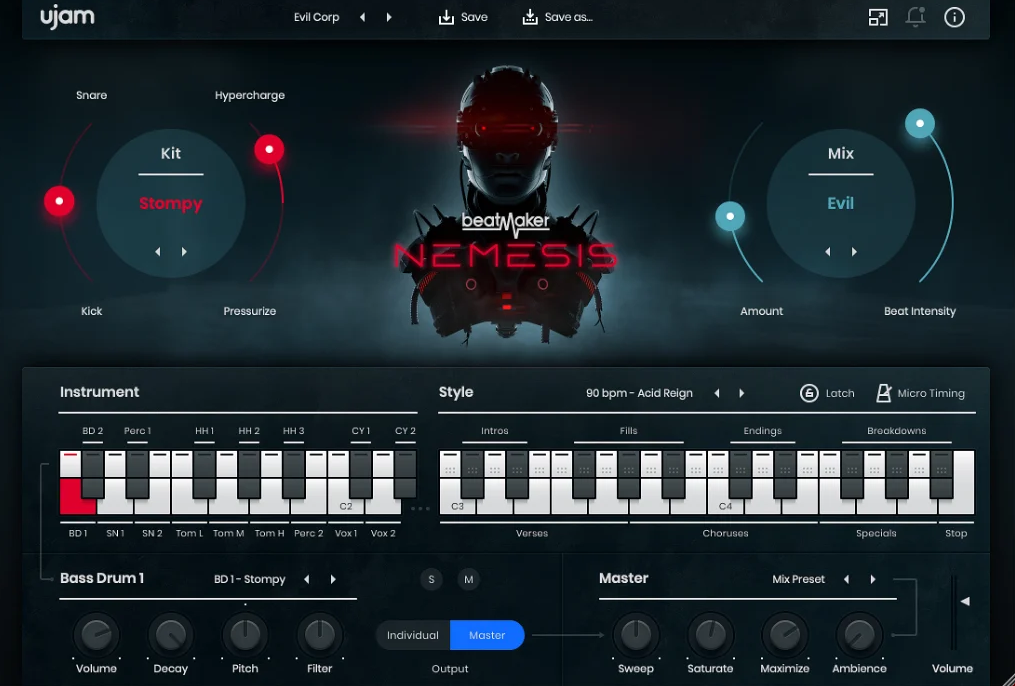Screen dimensions: 1015x686
Task: Click the ujam logo
Action: 67,17
